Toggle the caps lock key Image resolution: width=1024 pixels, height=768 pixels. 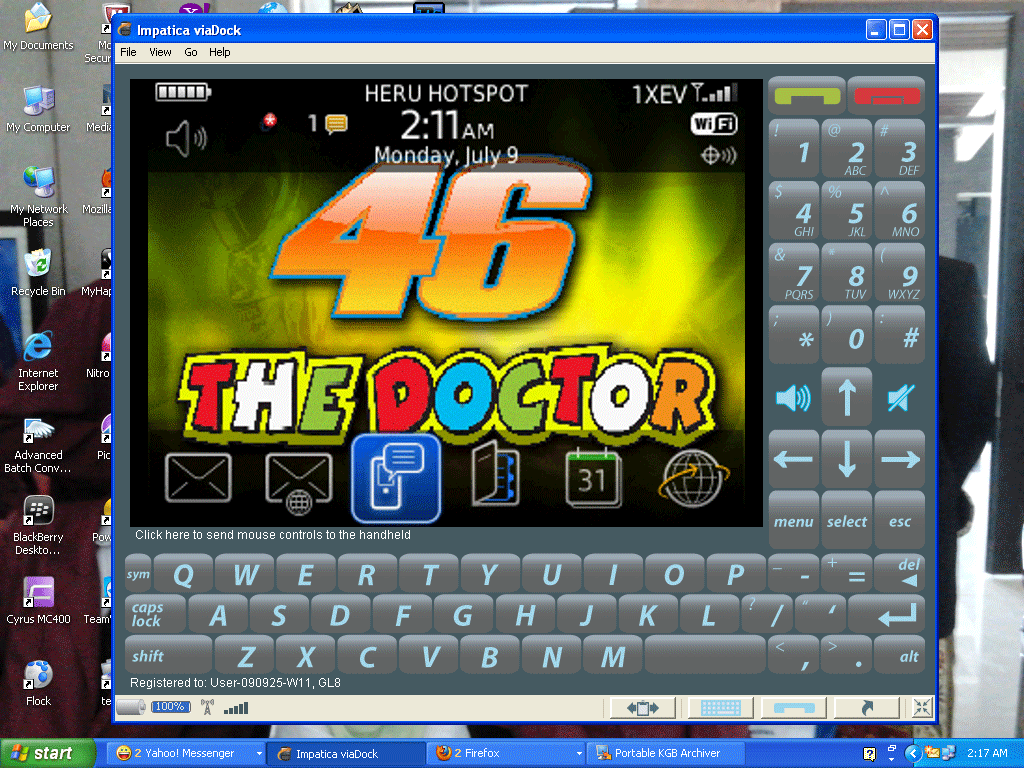[155, 614]
